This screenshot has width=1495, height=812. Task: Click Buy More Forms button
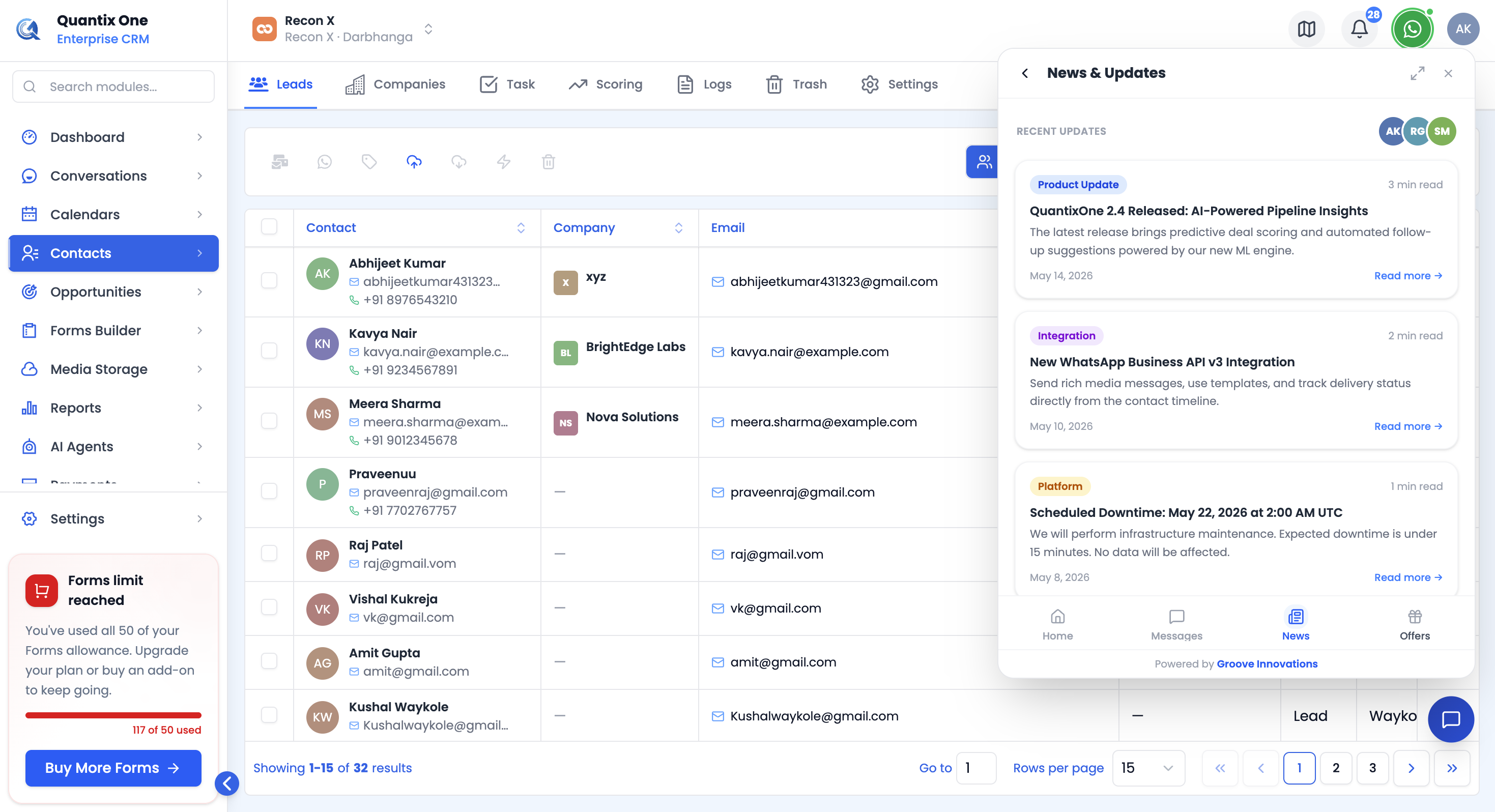113,768
